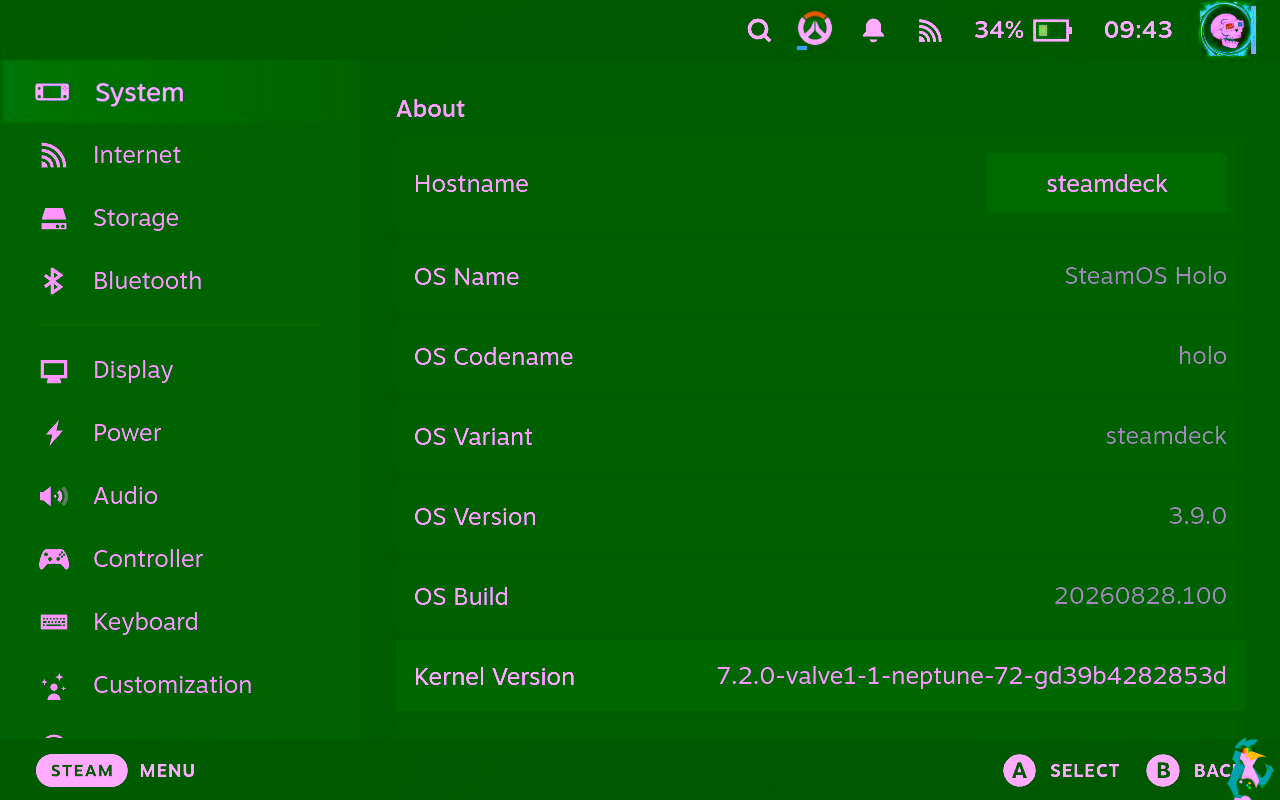The image size is (1280, 800).
Task: Click the Customization sparkle icon
Action: [53, 686]
